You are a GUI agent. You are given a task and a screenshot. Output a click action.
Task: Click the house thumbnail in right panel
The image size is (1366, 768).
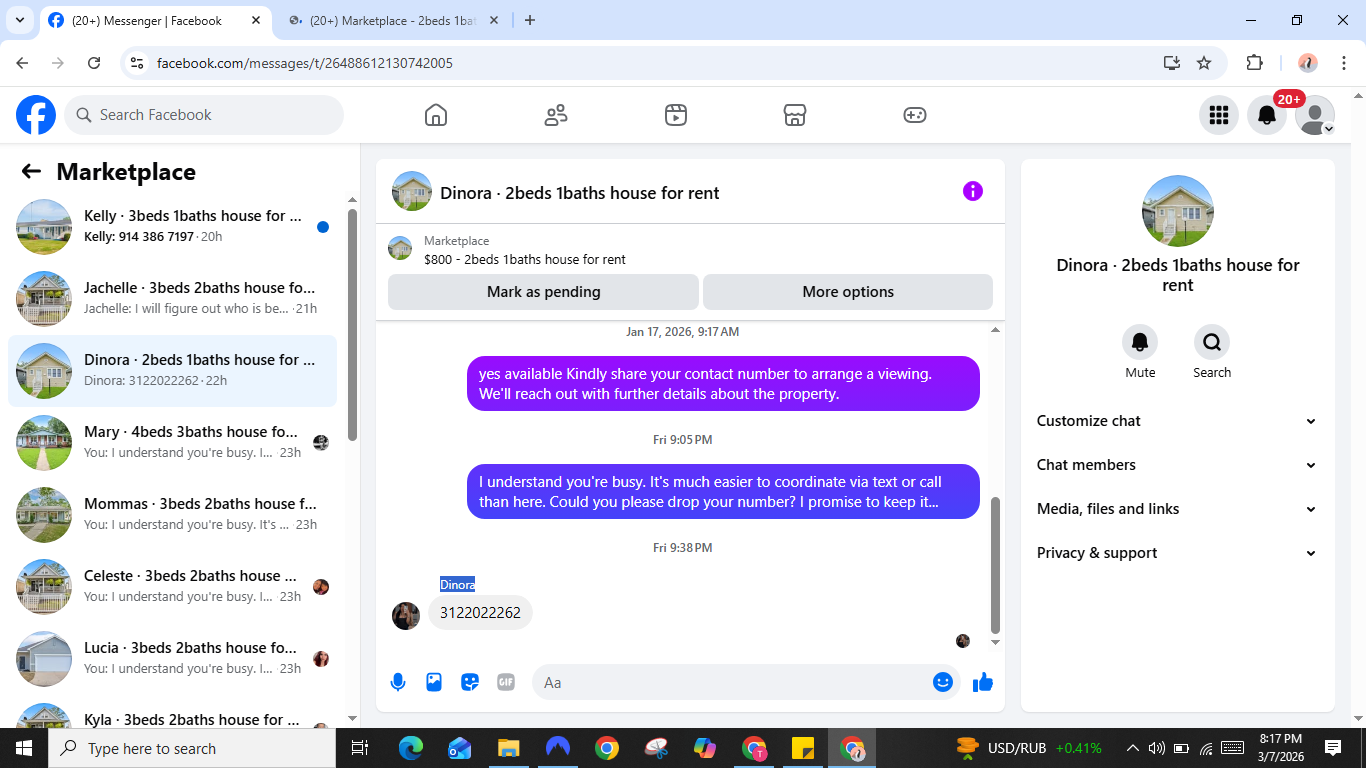pos(1178,211)
